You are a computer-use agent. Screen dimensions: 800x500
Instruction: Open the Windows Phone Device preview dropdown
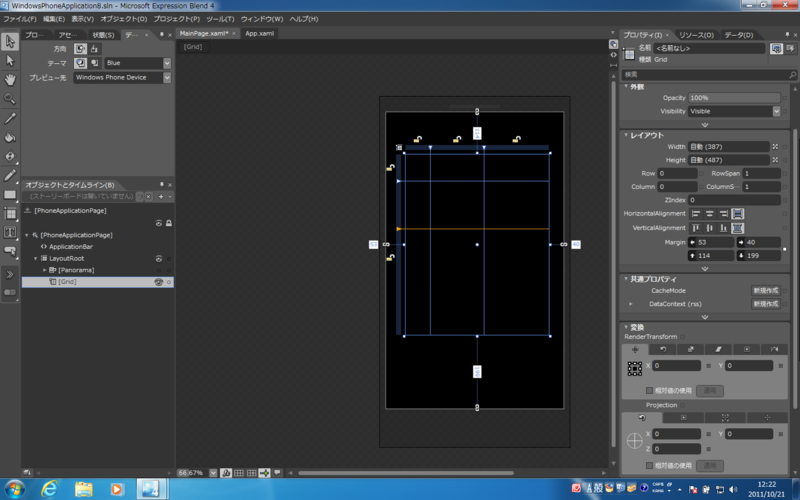(167, 78)
